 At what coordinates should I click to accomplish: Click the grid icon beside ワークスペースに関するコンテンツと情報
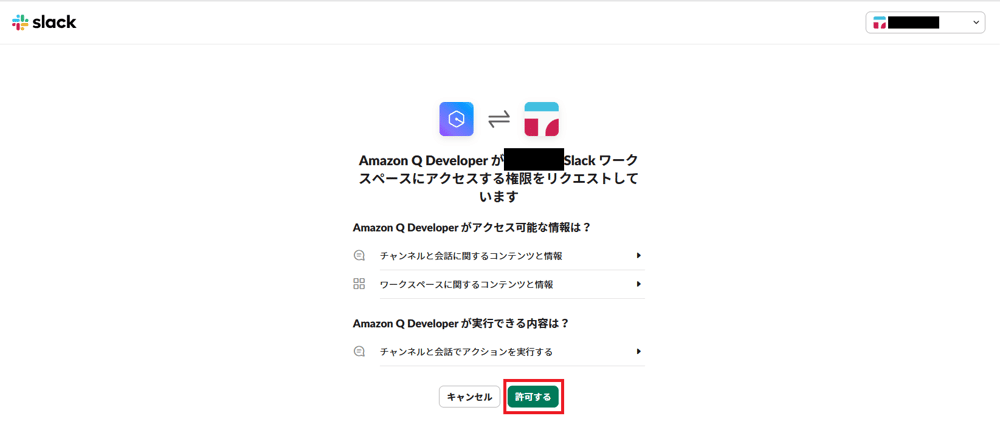[x=359, y=284]
